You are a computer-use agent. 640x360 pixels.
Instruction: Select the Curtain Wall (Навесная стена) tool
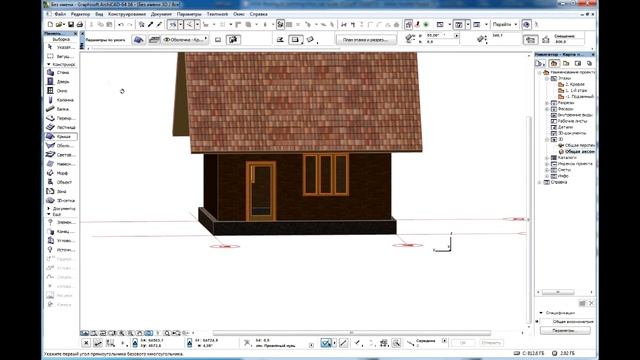click(x=60, y=164)
